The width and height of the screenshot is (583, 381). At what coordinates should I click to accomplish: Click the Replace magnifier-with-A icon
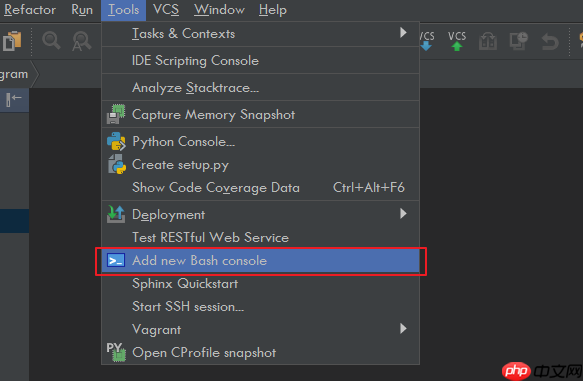81,41
